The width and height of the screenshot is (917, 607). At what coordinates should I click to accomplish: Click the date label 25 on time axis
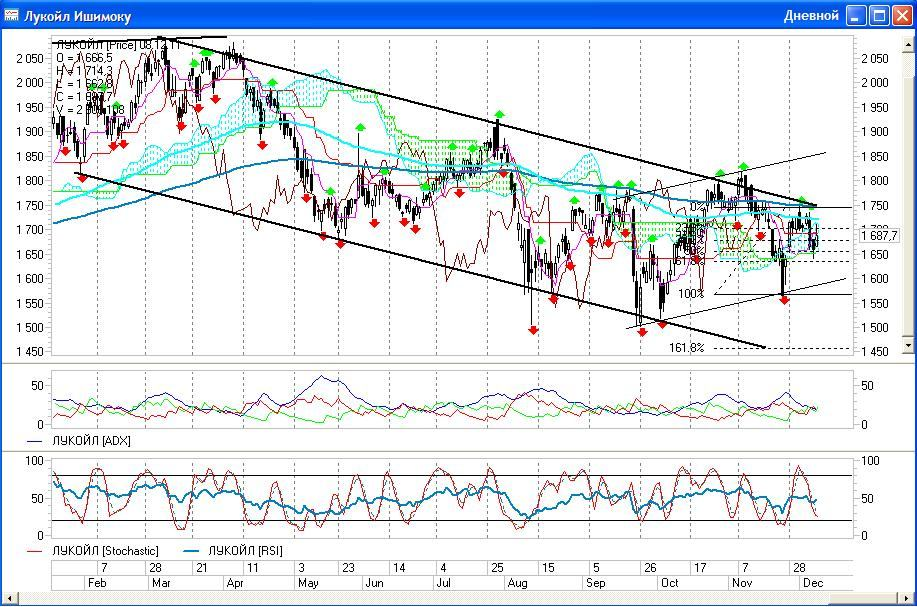[497, 568]
